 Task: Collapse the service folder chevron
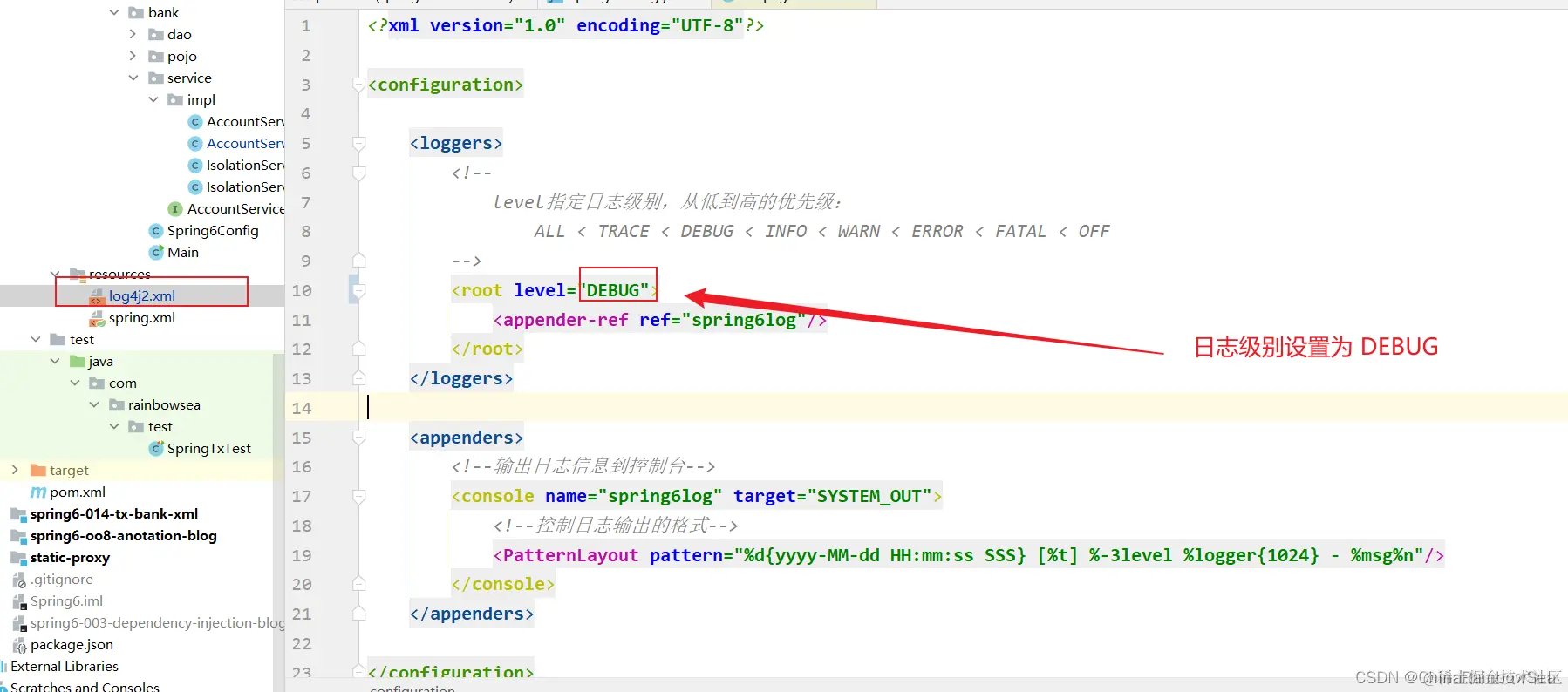[x=133, y=78]
